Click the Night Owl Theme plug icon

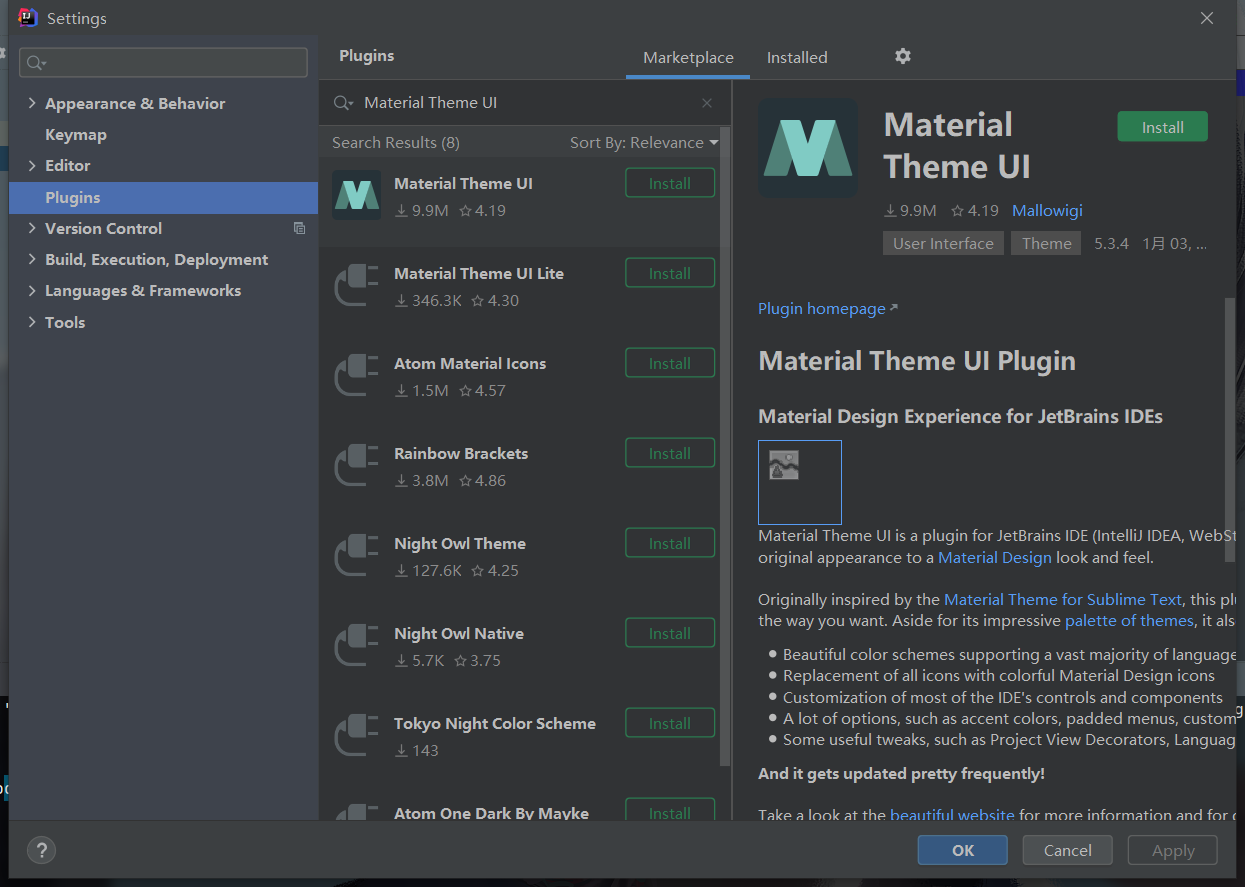click(x=356, y=555)
